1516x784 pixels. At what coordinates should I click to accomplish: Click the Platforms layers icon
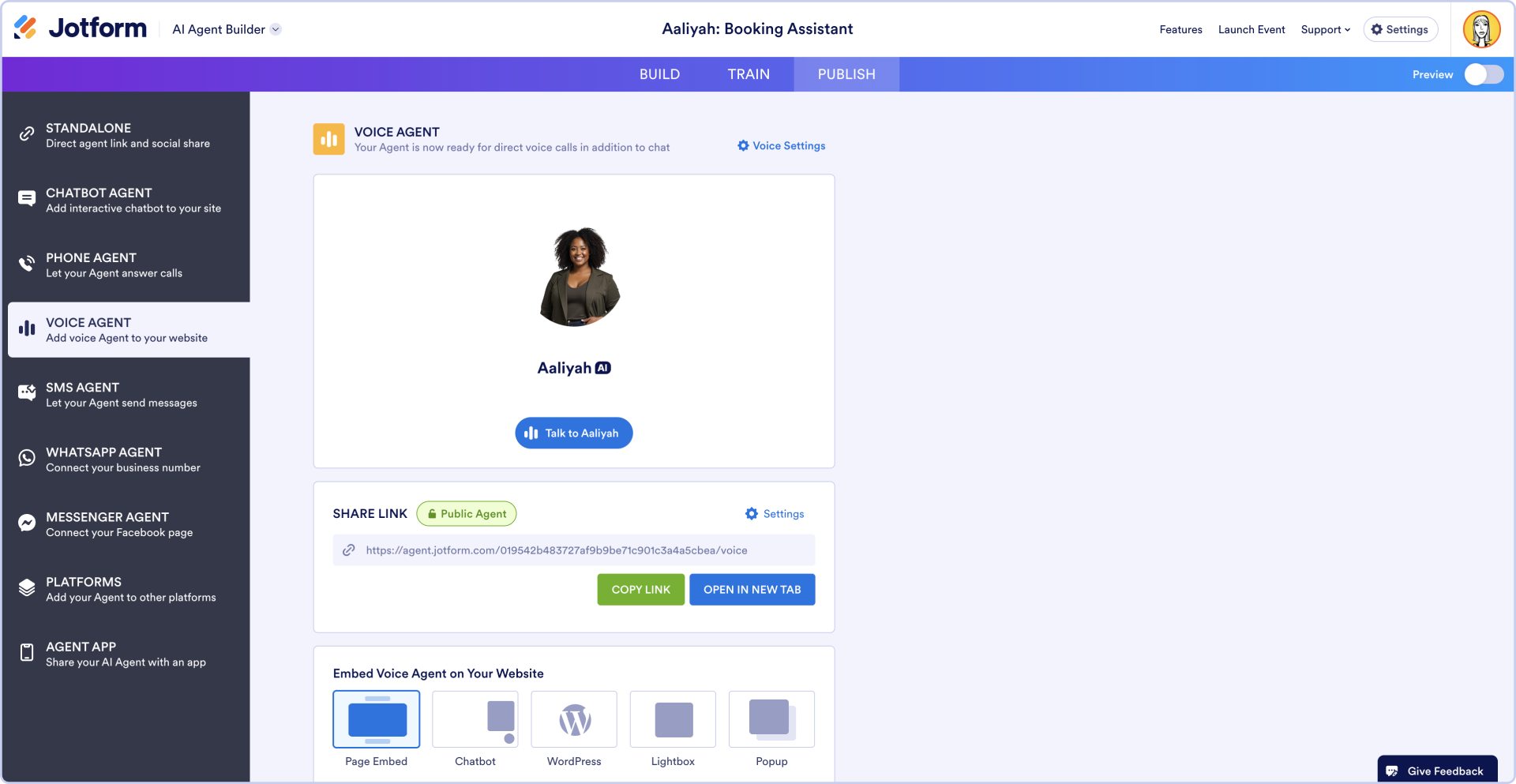click(x=27, y=587)
